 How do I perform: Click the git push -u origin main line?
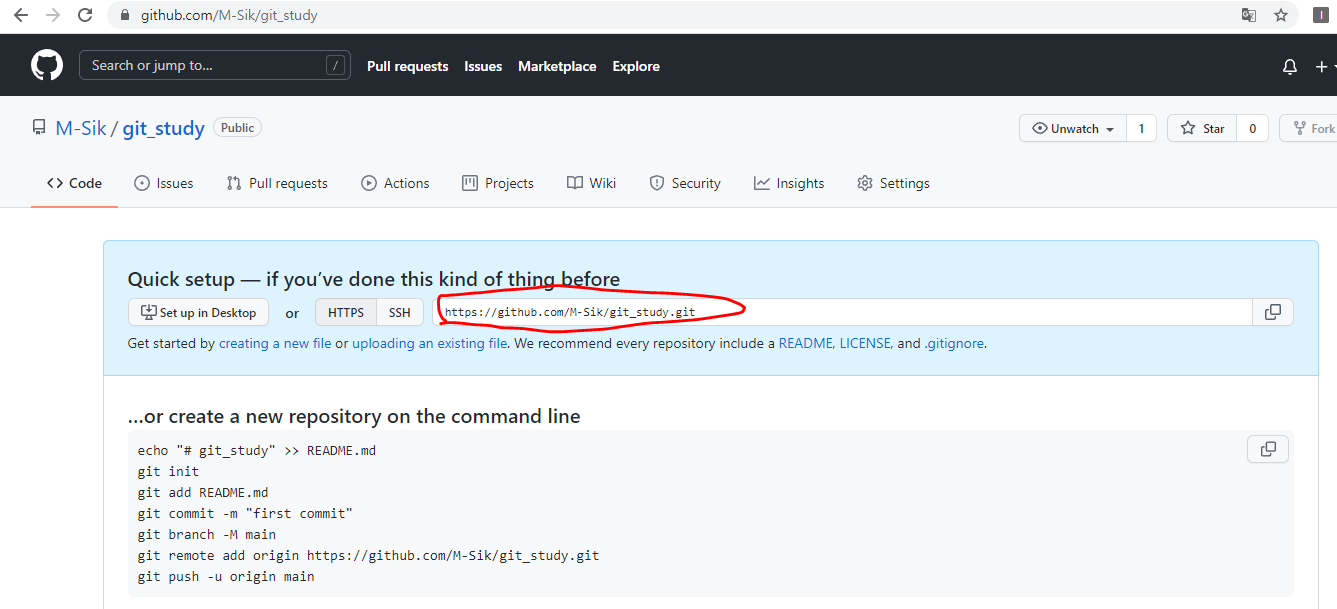click(x=226, y=576)
